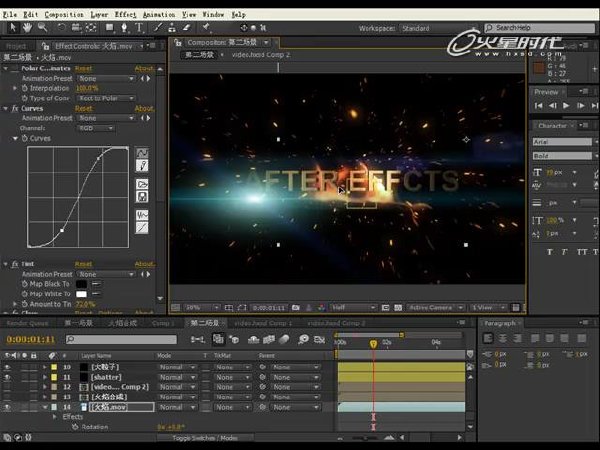Click About for the Tint effect
The width and height of the screenshot is (600, 450).
click(x=144, y=264)
